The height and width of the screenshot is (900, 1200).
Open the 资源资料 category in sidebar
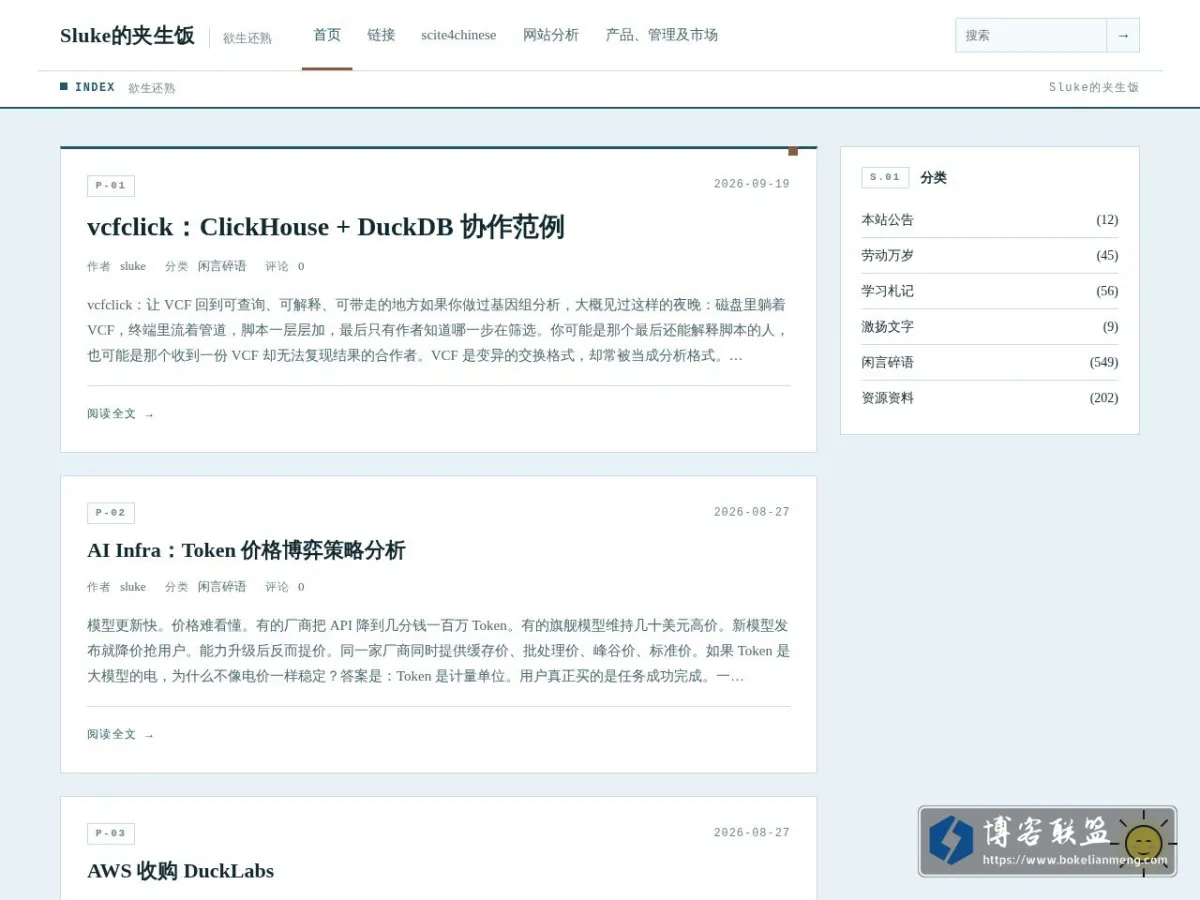pyautogui.click(x=888, y=398)
